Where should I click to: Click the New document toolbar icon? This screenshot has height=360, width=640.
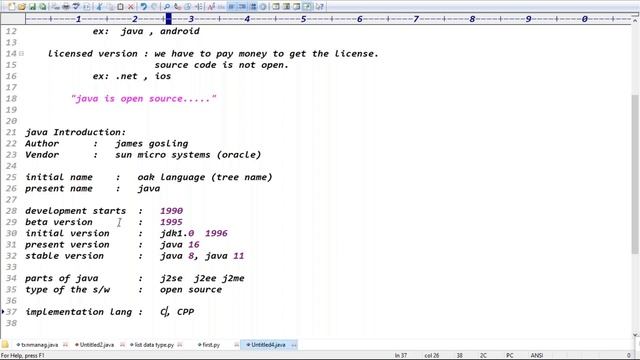point(11,7)
